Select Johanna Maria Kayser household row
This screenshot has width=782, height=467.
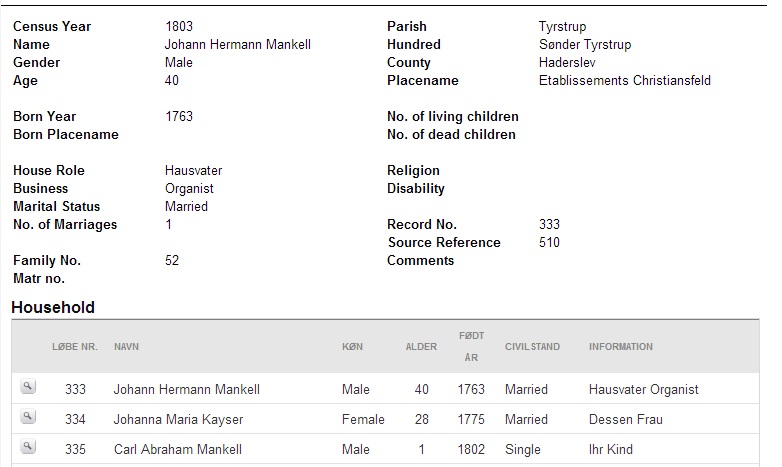point(385,419)
